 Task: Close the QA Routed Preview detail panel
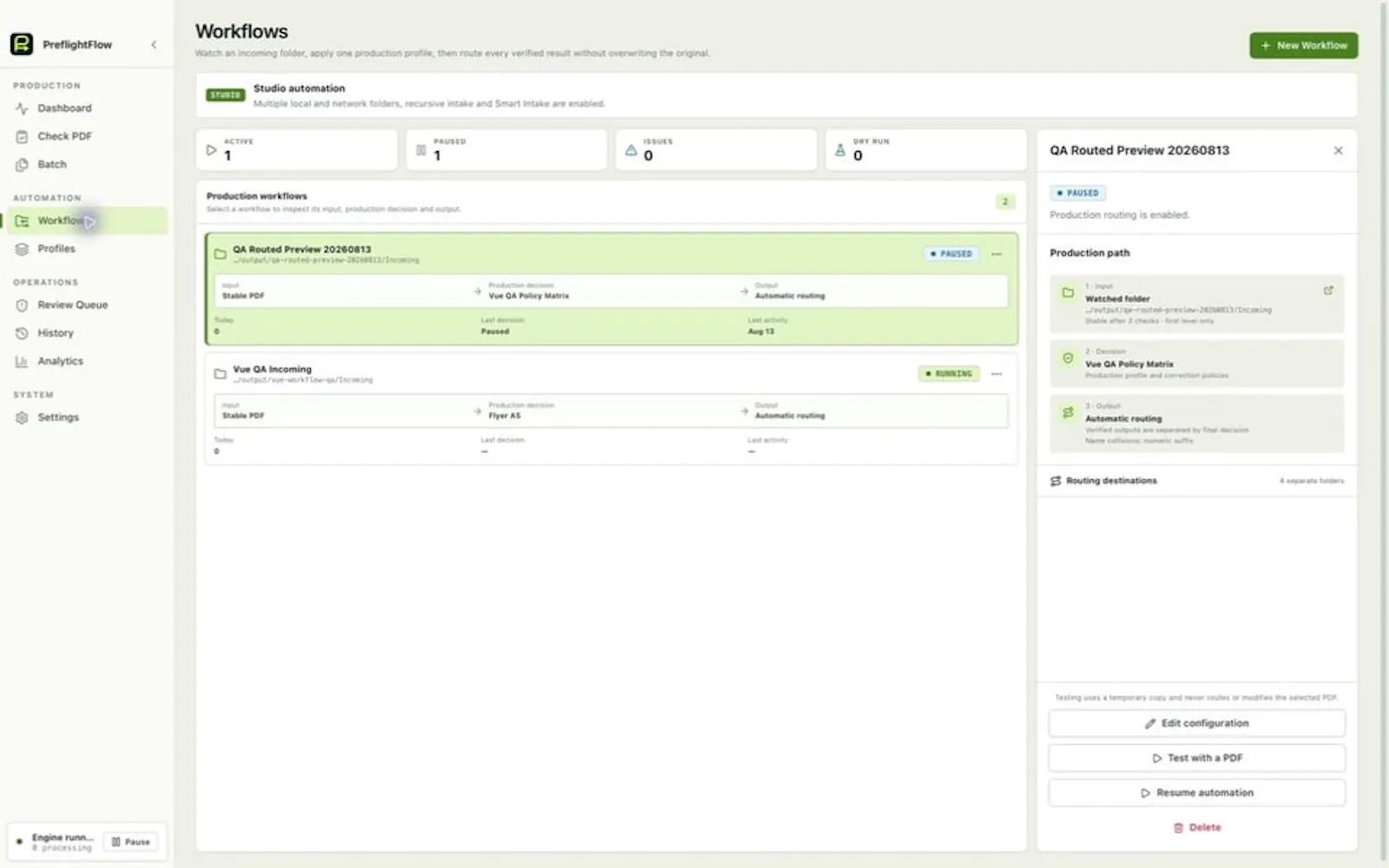(1338, 150)
